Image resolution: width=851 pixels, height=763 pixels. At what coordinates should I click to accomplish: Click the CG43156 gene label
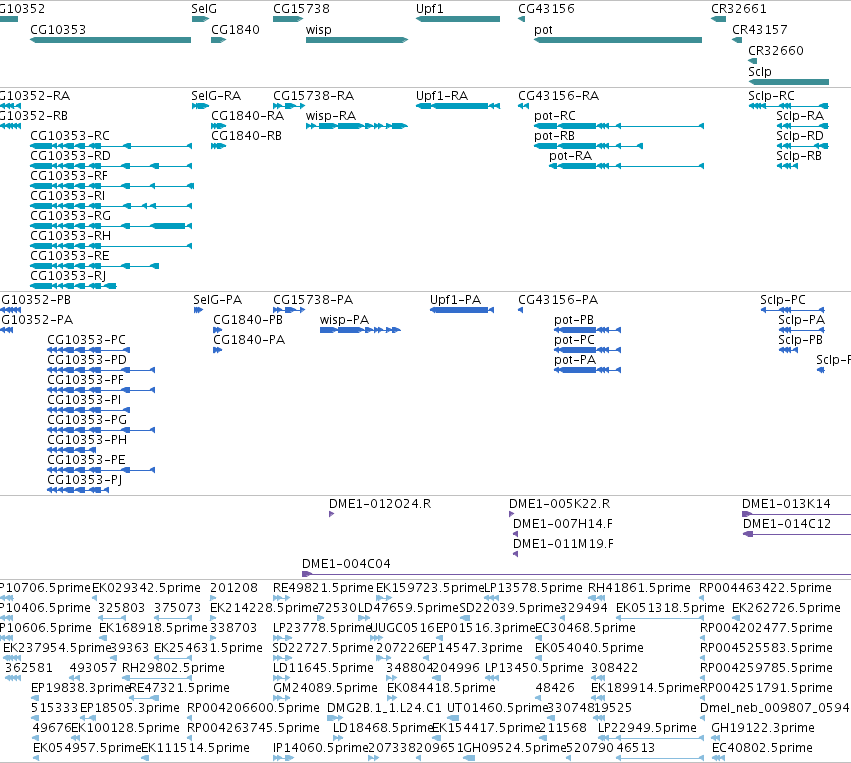tap(547, 9)
